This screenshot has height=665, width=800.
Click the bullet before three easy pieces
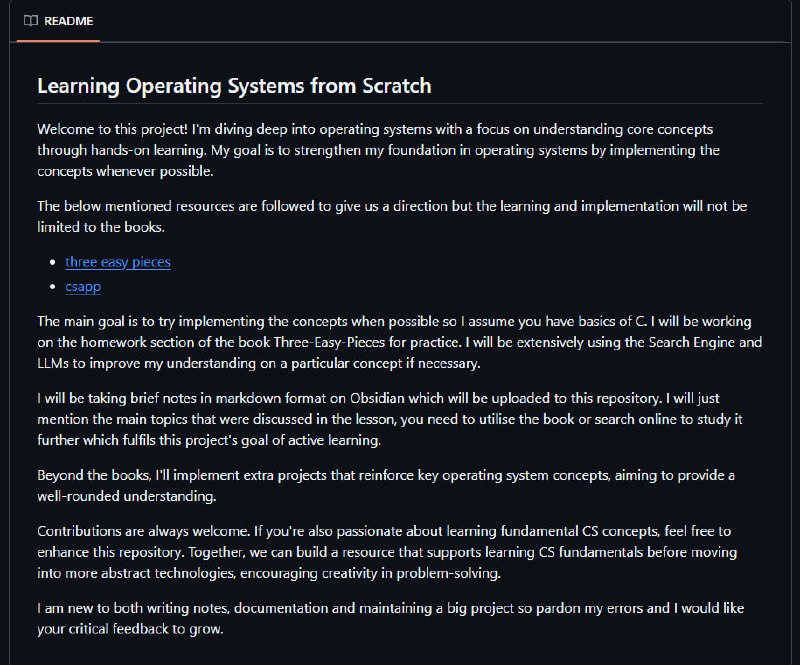(x=53, y=262)
